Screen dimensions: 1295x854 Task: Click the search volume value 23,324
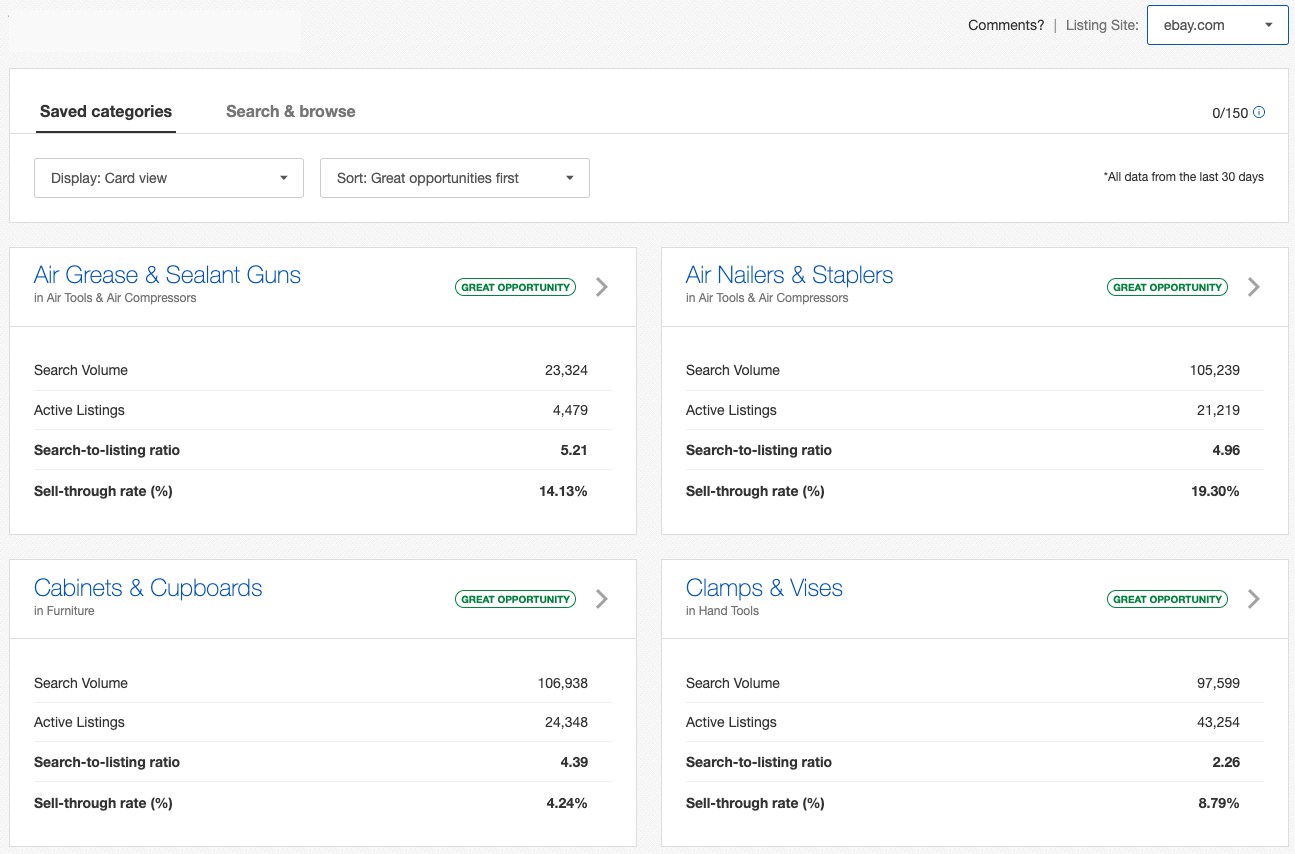tap(566, 370)
